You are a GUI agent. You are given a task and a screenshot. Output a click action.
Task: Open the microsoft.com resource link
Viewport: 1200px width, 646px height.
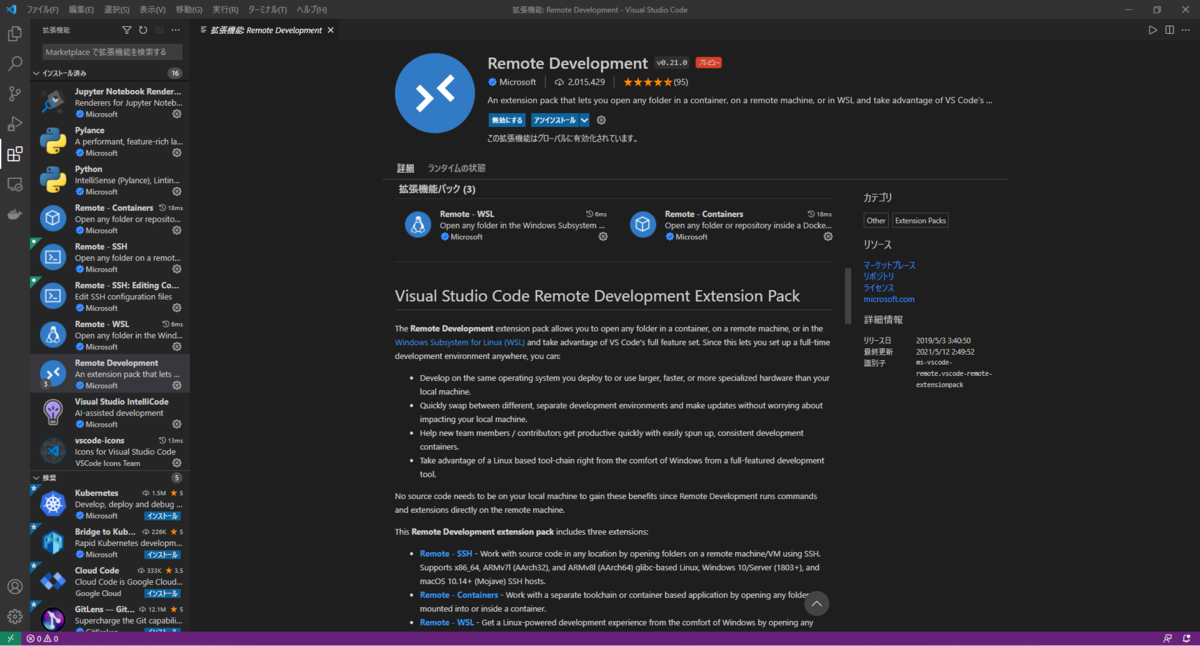[889, 299]
